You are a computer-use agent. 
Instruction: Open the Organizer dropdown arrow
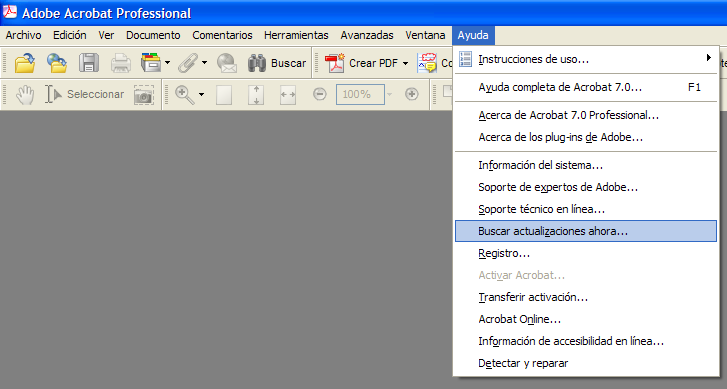click(x=167, y=63)
